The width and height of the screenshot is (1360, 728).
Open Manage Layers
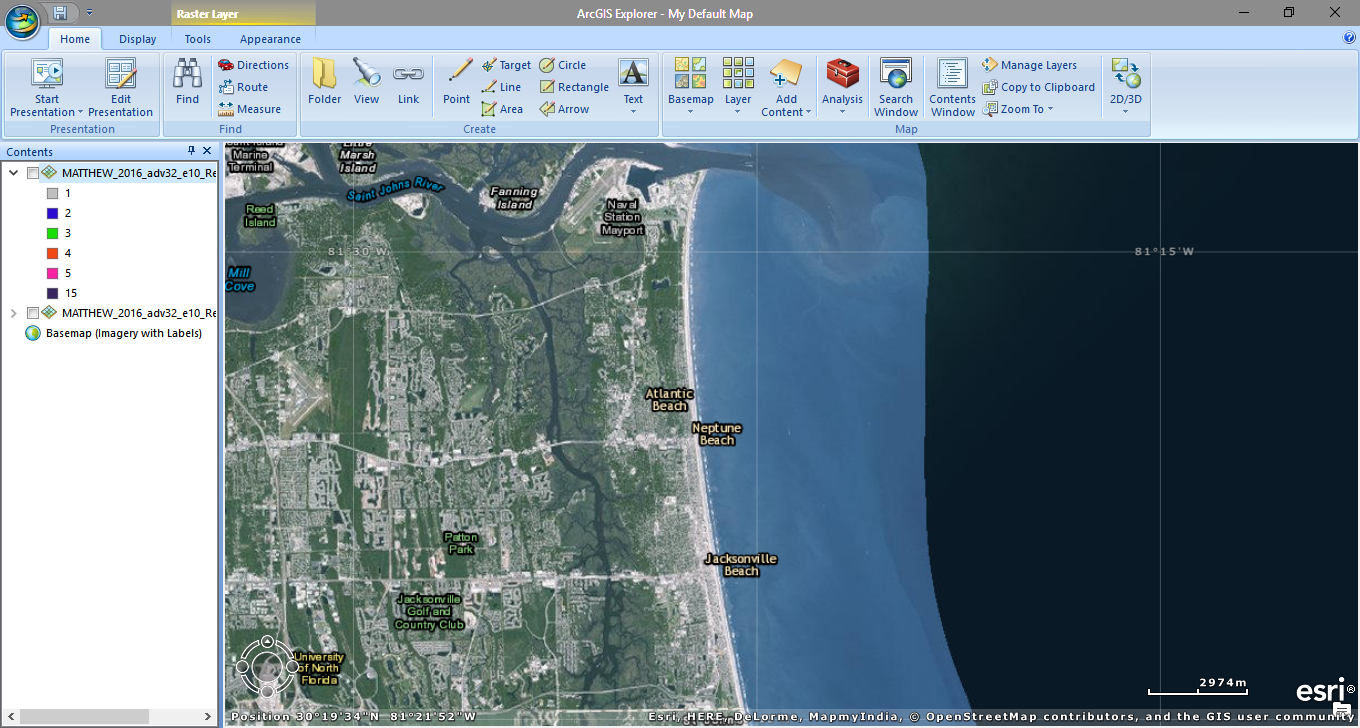[x=1030, y=65]
